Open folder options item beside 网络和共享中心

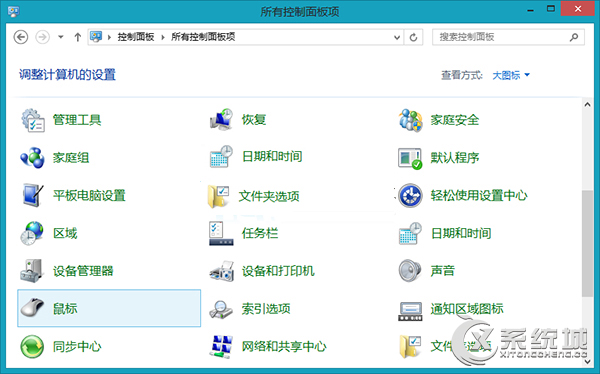click(x=445, y=346)
